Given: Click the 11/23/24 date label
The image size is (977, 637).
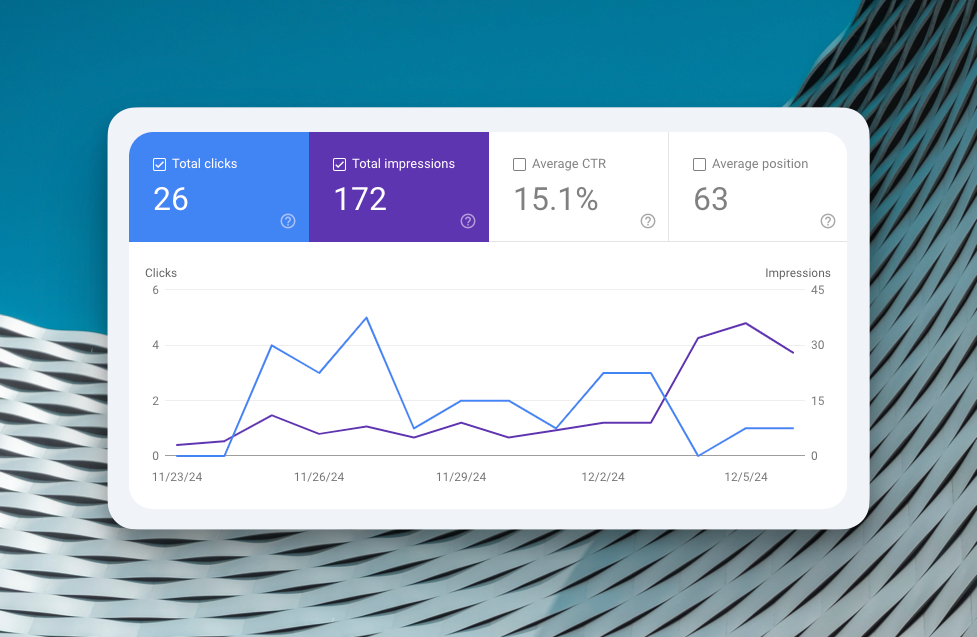Looking at the screenshot, I should click(177, 477).
